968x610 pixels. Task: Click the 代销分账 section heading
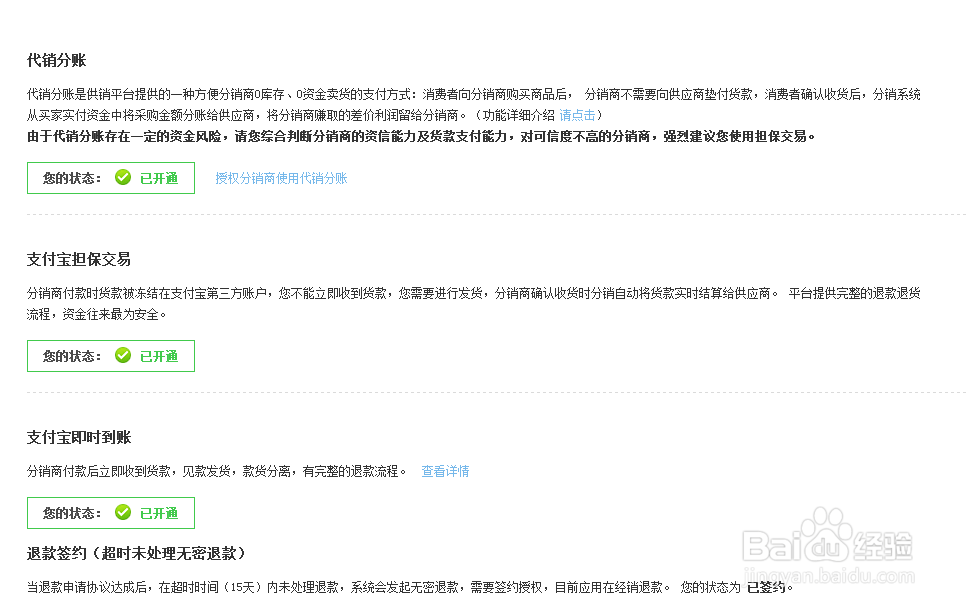click(57, 60)
